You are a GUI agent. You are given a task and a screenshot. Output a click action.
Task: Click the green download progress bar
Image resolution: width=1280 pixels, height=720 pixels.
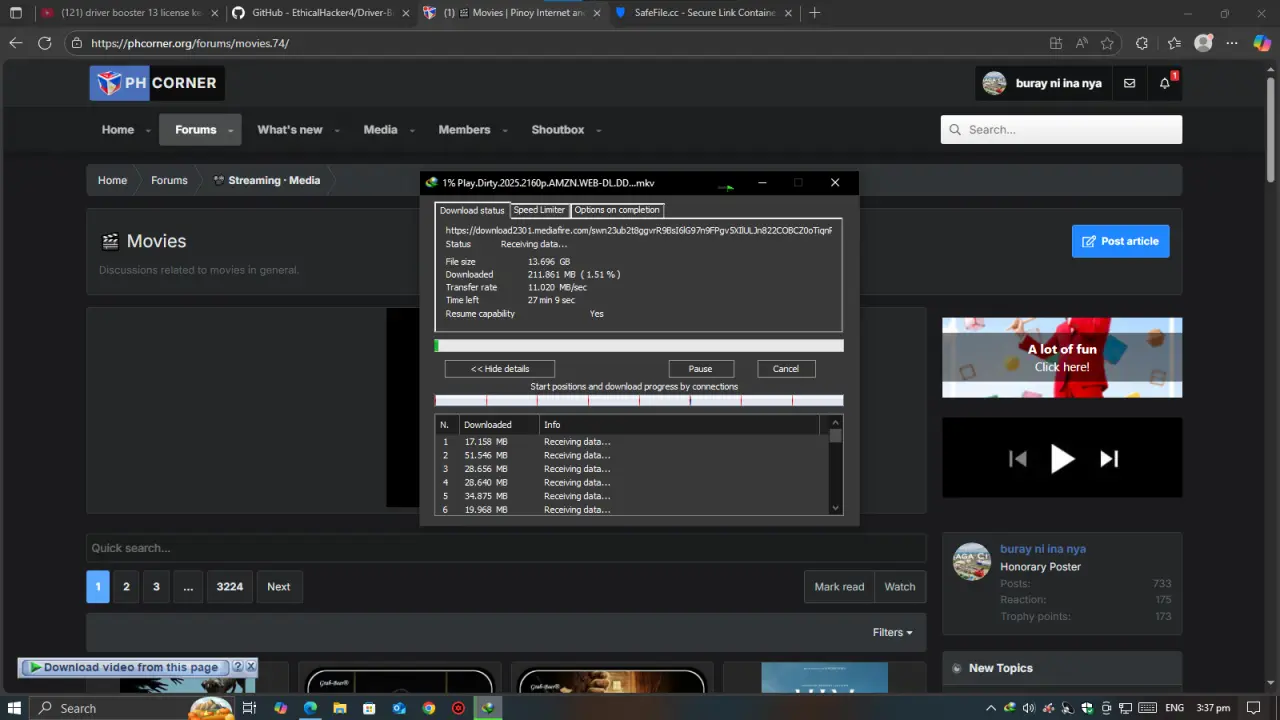click(639, 346)
